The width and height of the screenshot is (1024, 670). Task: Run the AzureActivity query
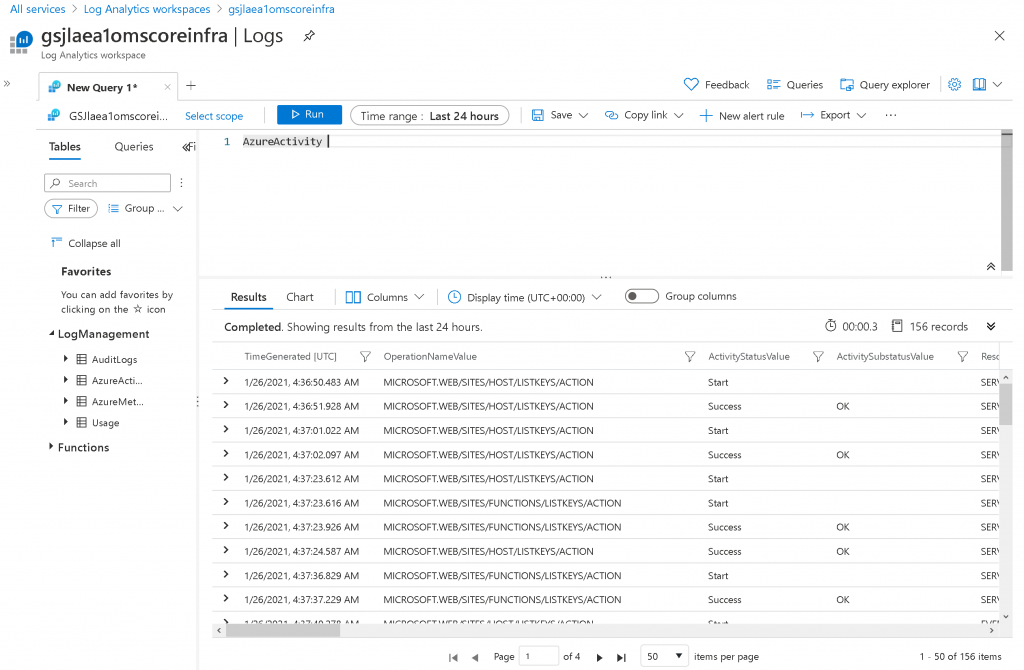click(308, 115)
